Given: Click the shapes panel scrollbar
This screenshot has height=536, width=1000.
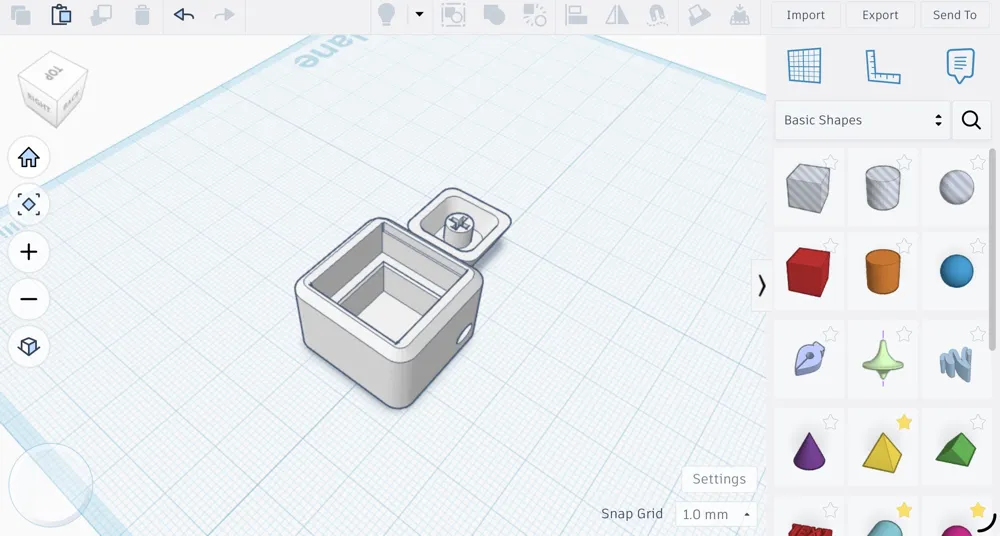Looking at the screenshot, I should [x=992, y=250].
